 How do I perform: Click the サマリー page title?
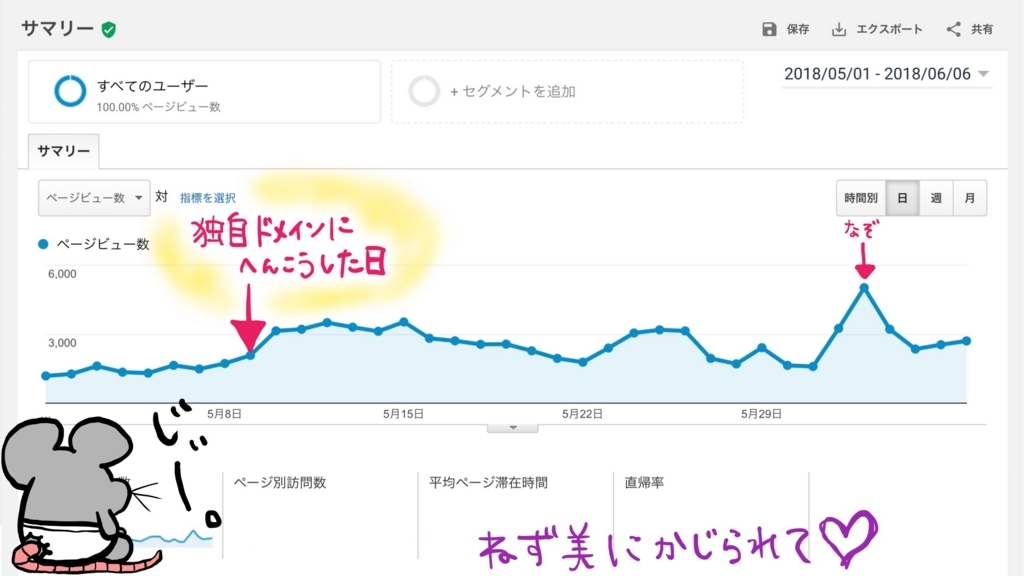coord(57,29)
